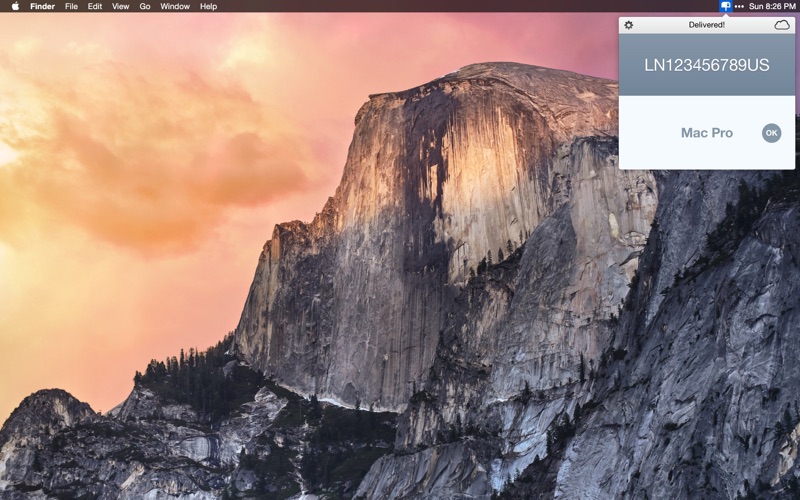800x500 pixels.
Task: Confirm with the round OK button
Action: point(771,133)
